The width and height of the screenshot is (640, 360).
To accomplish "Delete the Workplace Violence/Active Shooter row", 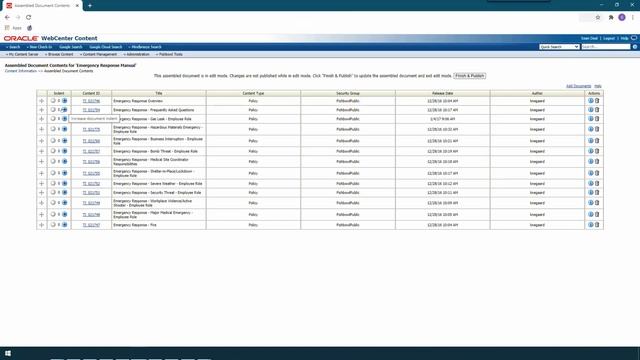I will pyautogui.click(x=597, y=203).
